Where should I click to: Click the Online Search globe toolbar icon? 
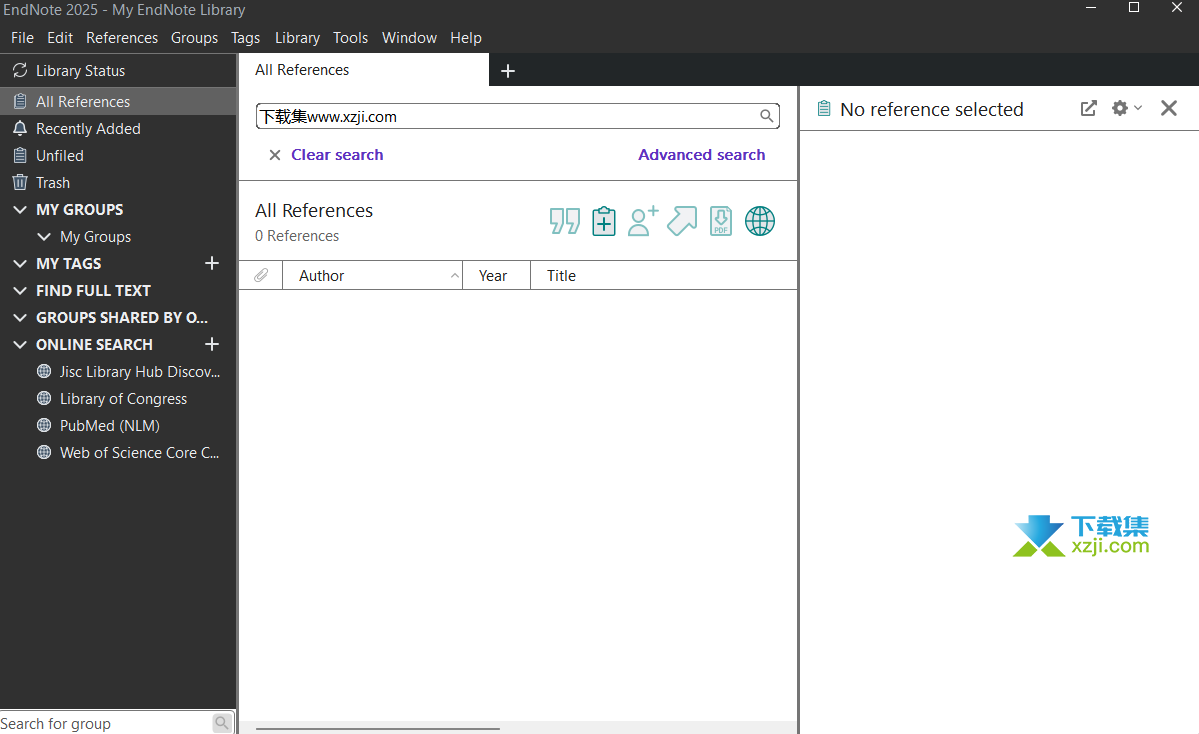point(760,221)
